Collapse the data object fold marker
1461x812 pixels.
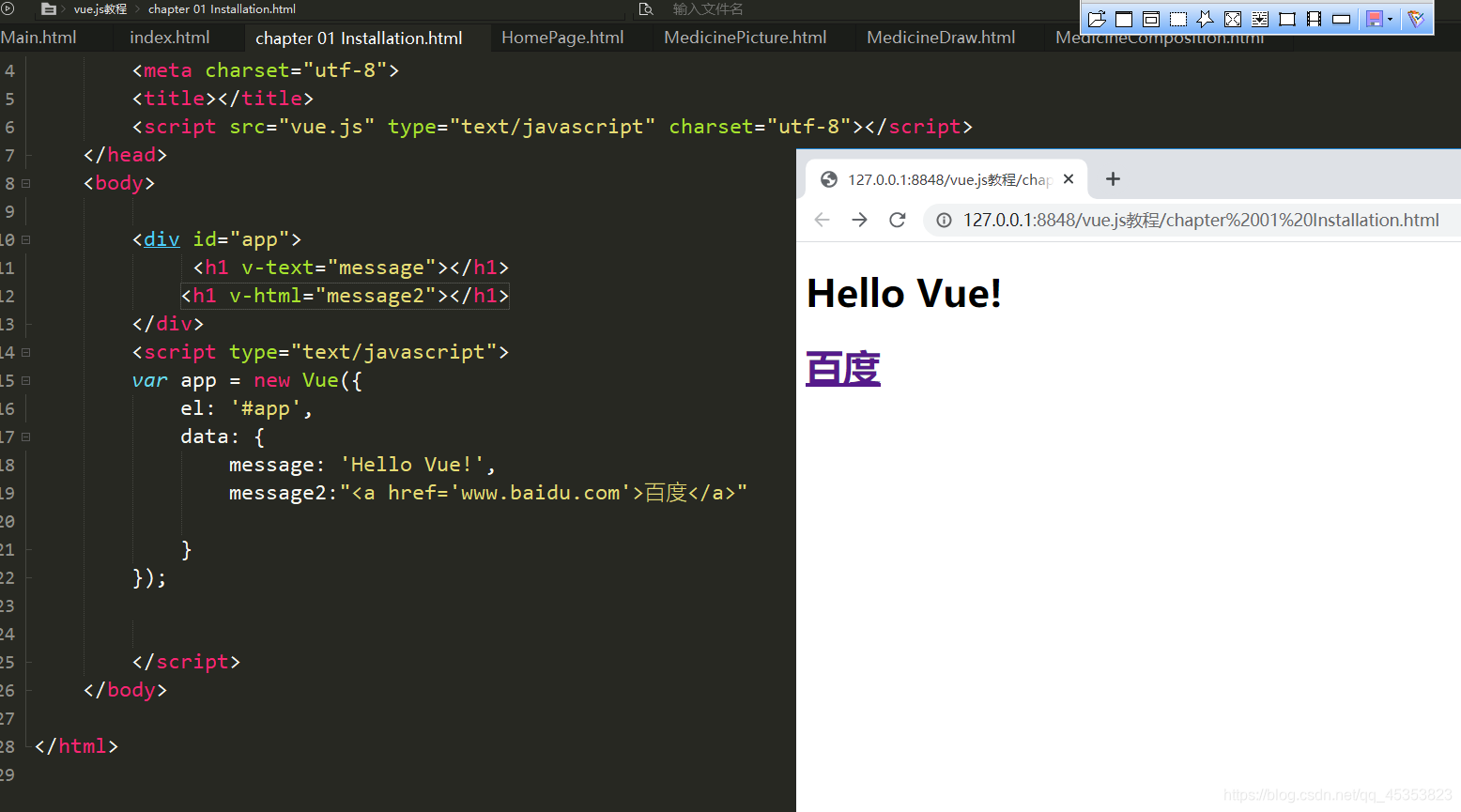click(26, 437)
